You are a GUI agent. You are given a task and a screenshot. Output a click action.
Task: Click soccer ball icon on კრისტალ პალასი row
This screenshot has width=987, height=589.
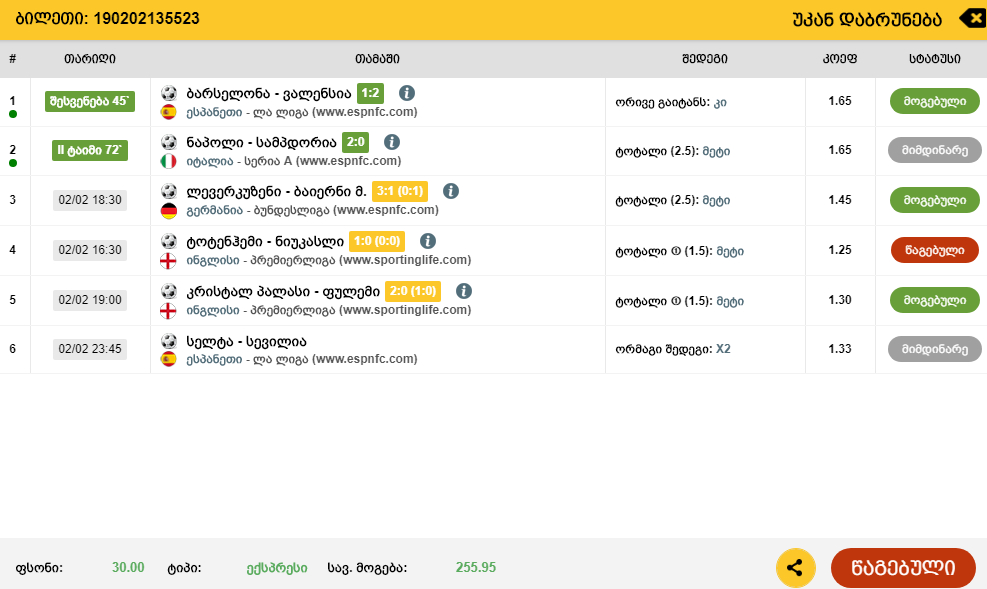tap(169, 291)
